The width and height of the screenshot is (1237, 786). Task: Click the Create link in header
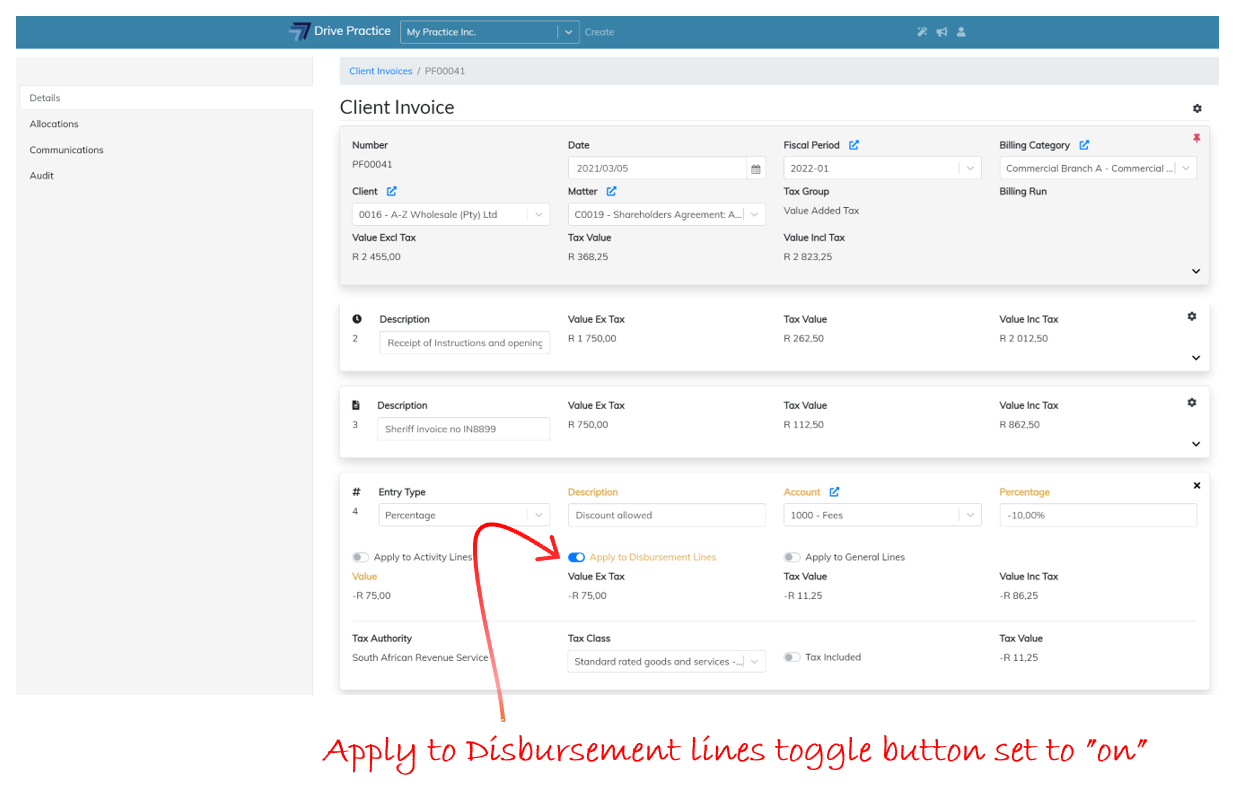599,32
